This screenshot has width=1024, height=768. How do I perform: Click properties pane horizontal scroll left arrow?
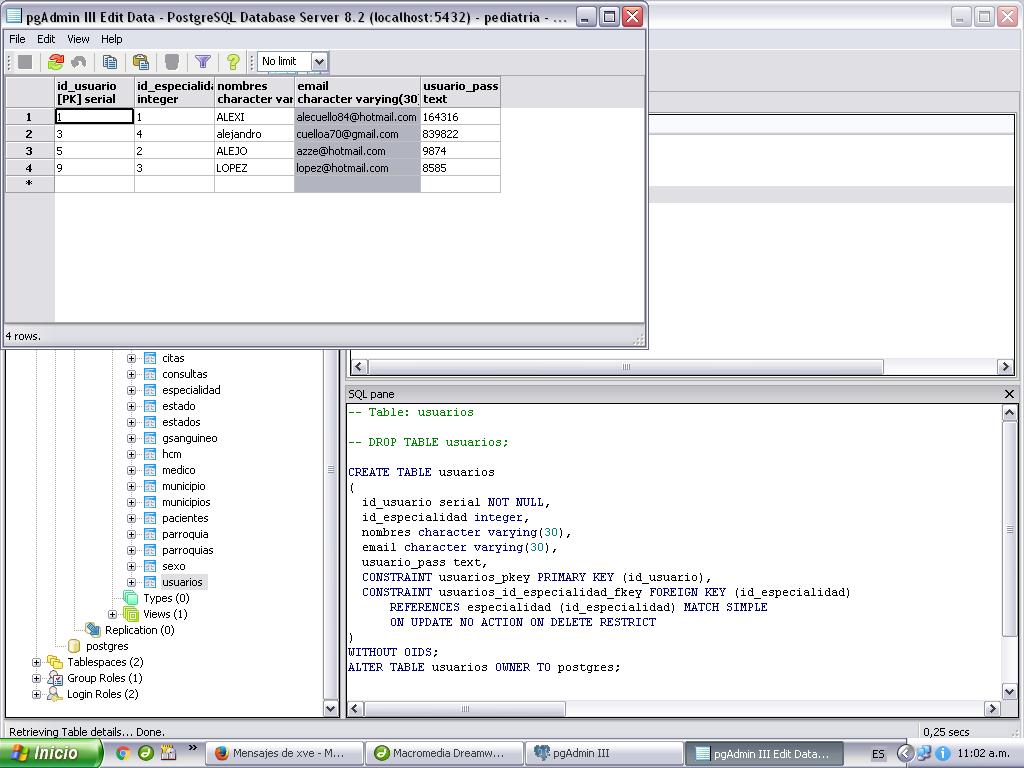click(359, 367)
